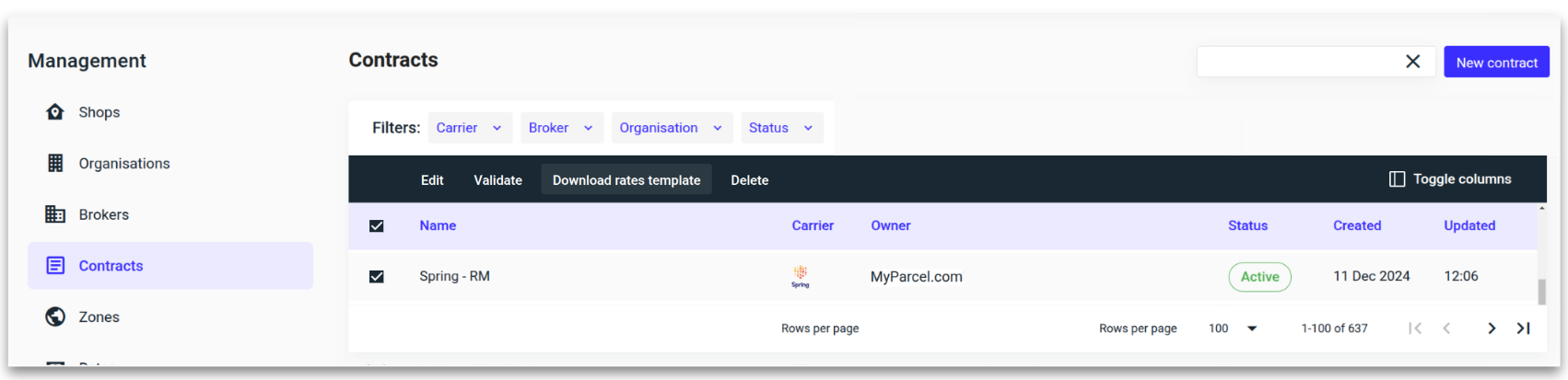Clear the search field with X icon
The width and height of the screenshot is (1568, 380).
pos(1412,62)
